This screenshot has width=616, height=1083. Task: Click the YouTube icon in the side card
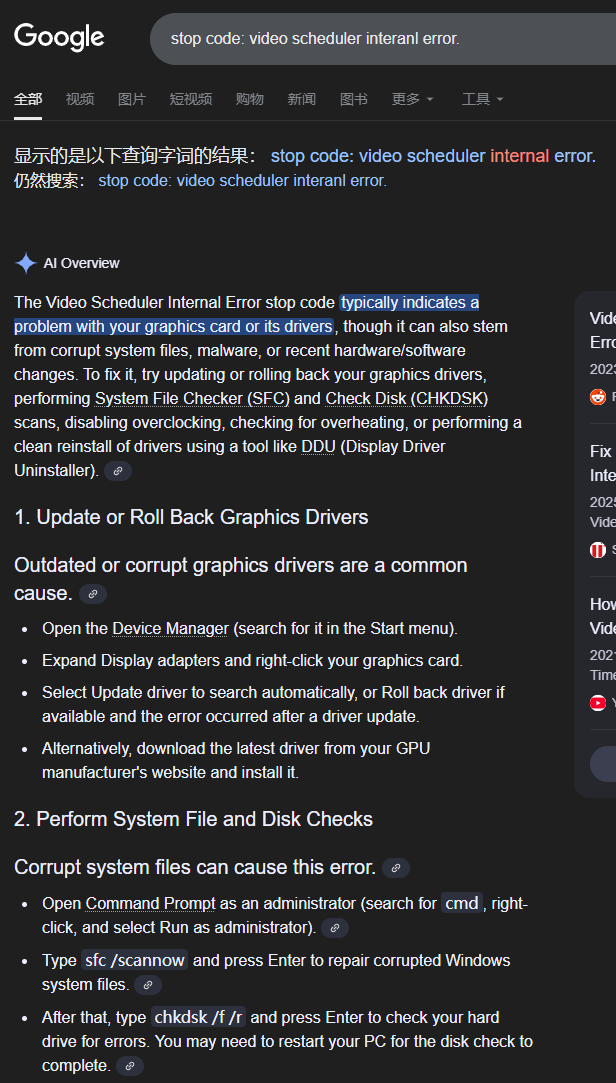pos(598,703)
